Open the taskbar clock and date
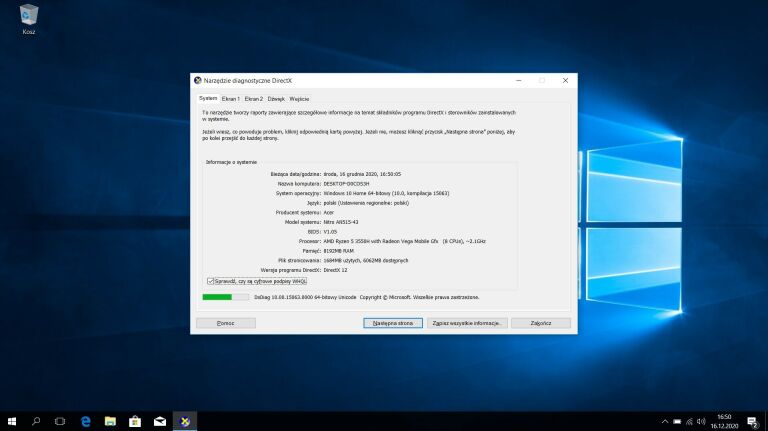This screenshot has height=431, width=768. click(724, 421)
